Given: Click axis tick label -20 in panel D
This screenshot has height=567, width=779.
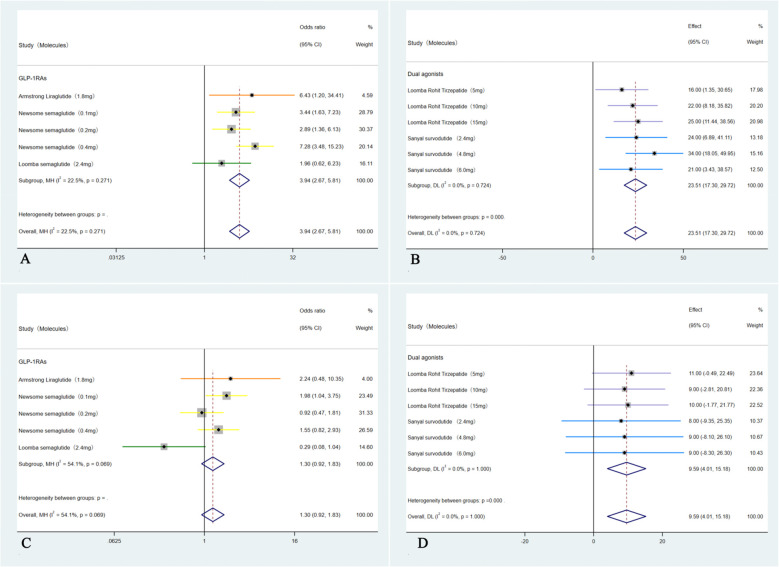Looking at the screenshot, I should pos(524,541).
